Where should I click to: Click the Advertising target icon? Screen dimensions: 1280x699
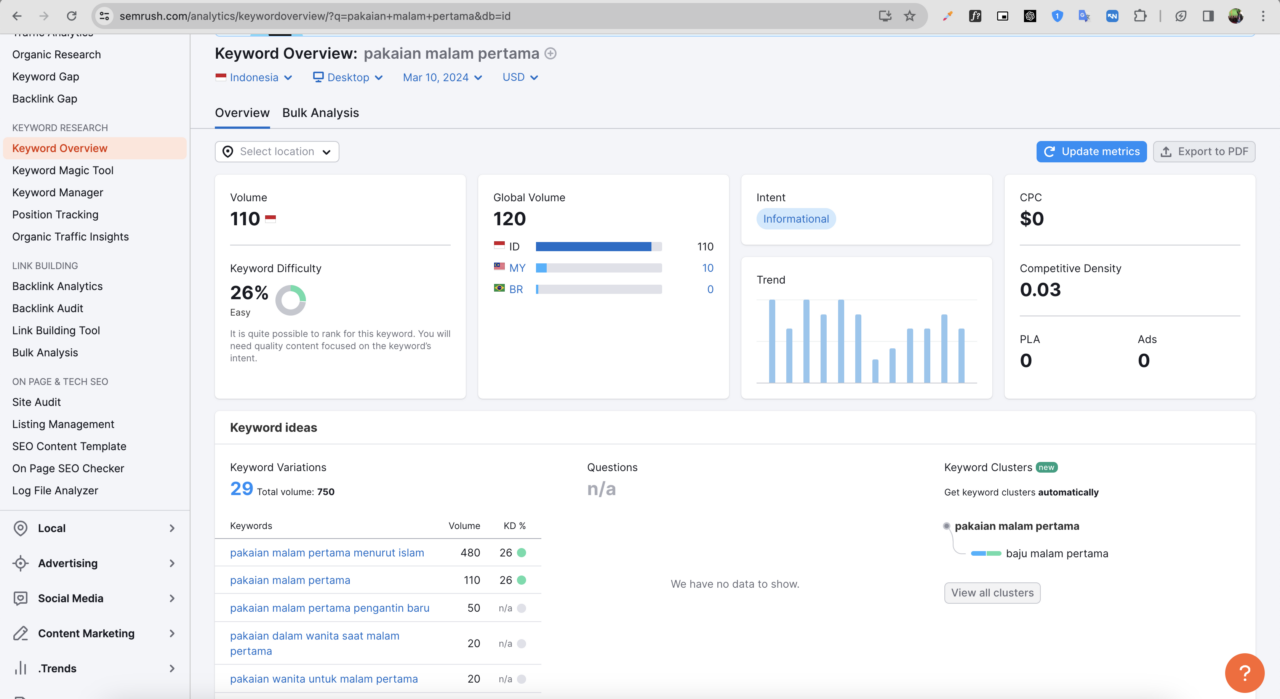point(20,563)
